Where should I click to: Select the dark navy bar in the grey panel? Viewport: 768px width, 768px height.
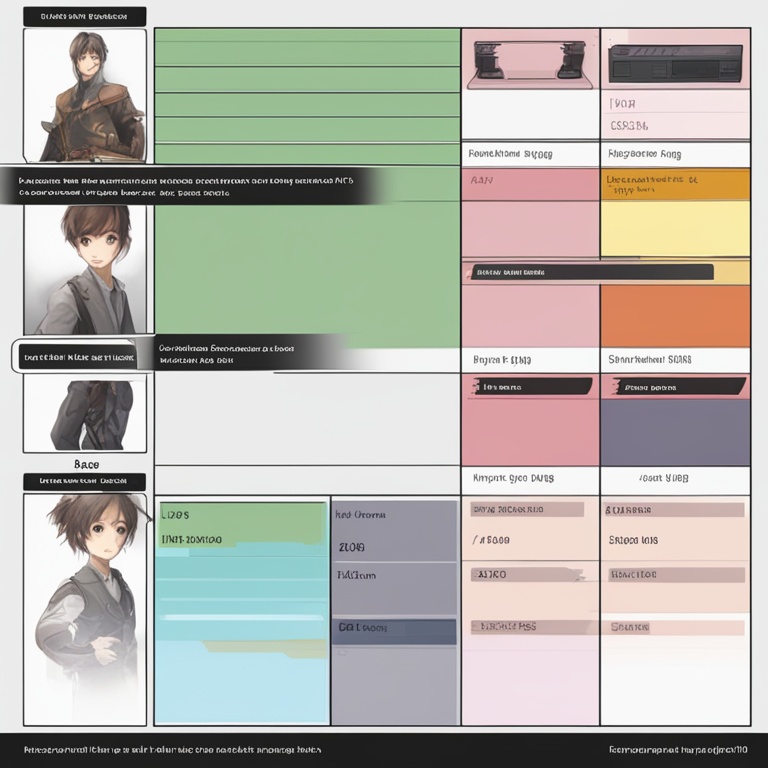pyautogui.click(x=394, y=631)
